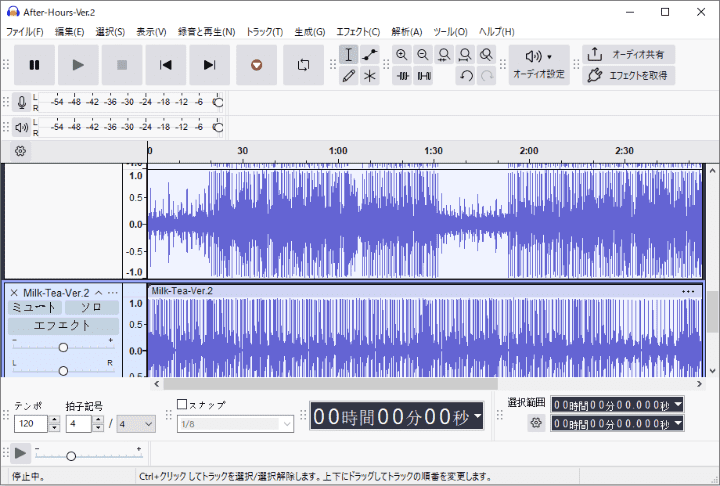Click the Zoom In magnifier icon
Viewport: 720px width, 486px height.
(402, 54)
